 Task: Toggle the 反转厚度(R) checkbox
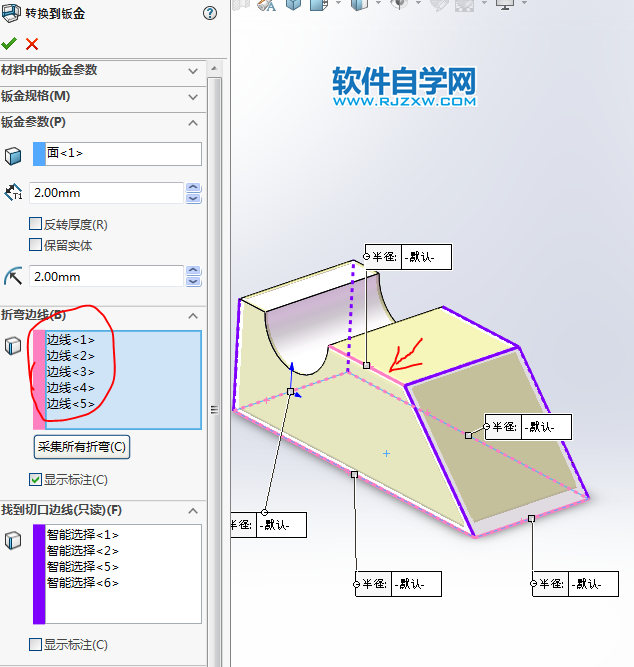(35, 223)
